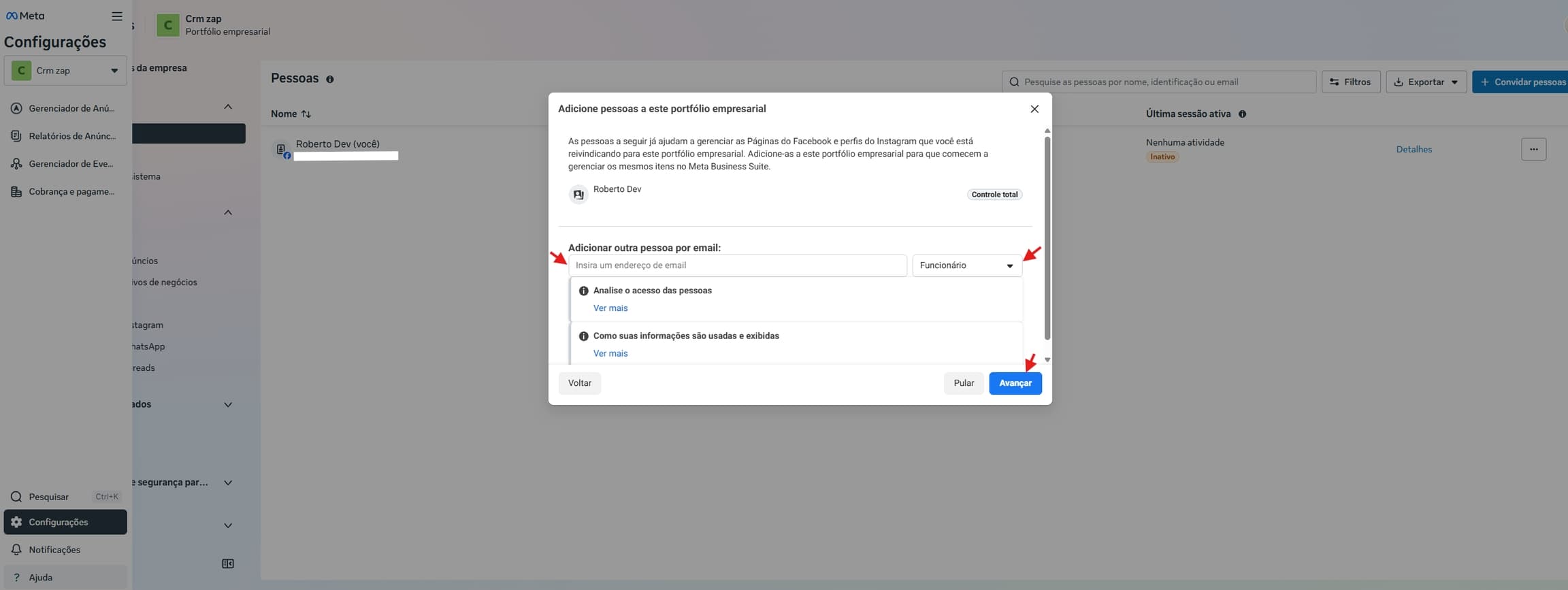Click the Pular button
The image size is (1568, 590).
[x=964, y=383]
